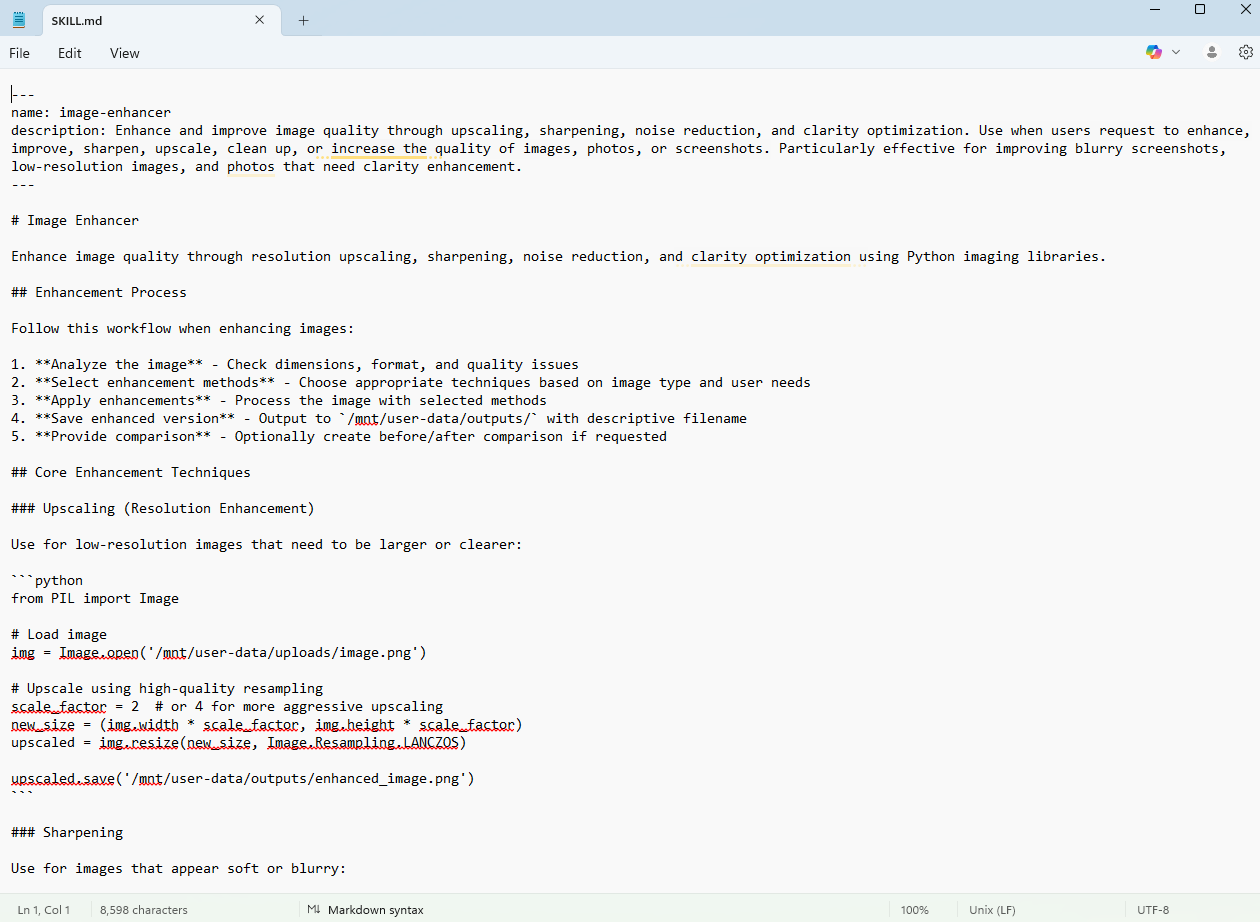The height and width of the screenshot is (922, 1260).
Task: Maximize the Notepad window
Action: (x=1200, y=10)
